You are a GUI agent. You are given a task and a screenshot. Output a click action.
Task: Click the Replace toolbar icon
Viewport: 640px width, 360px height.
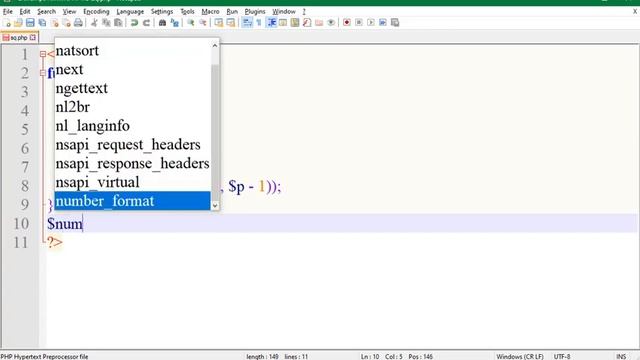[175, 23]
